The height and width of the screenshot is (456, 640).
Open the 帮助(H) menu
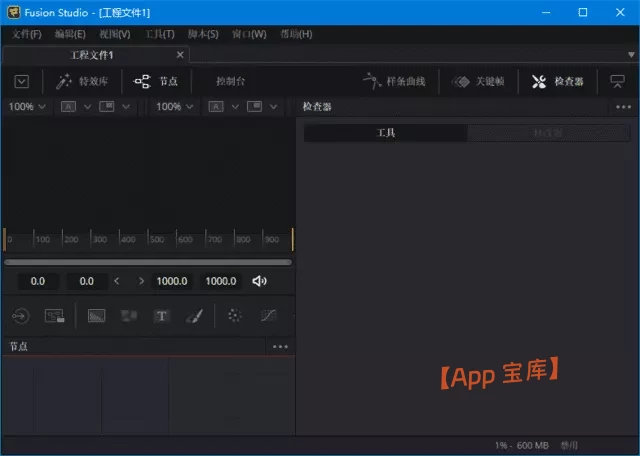[296, 34]
